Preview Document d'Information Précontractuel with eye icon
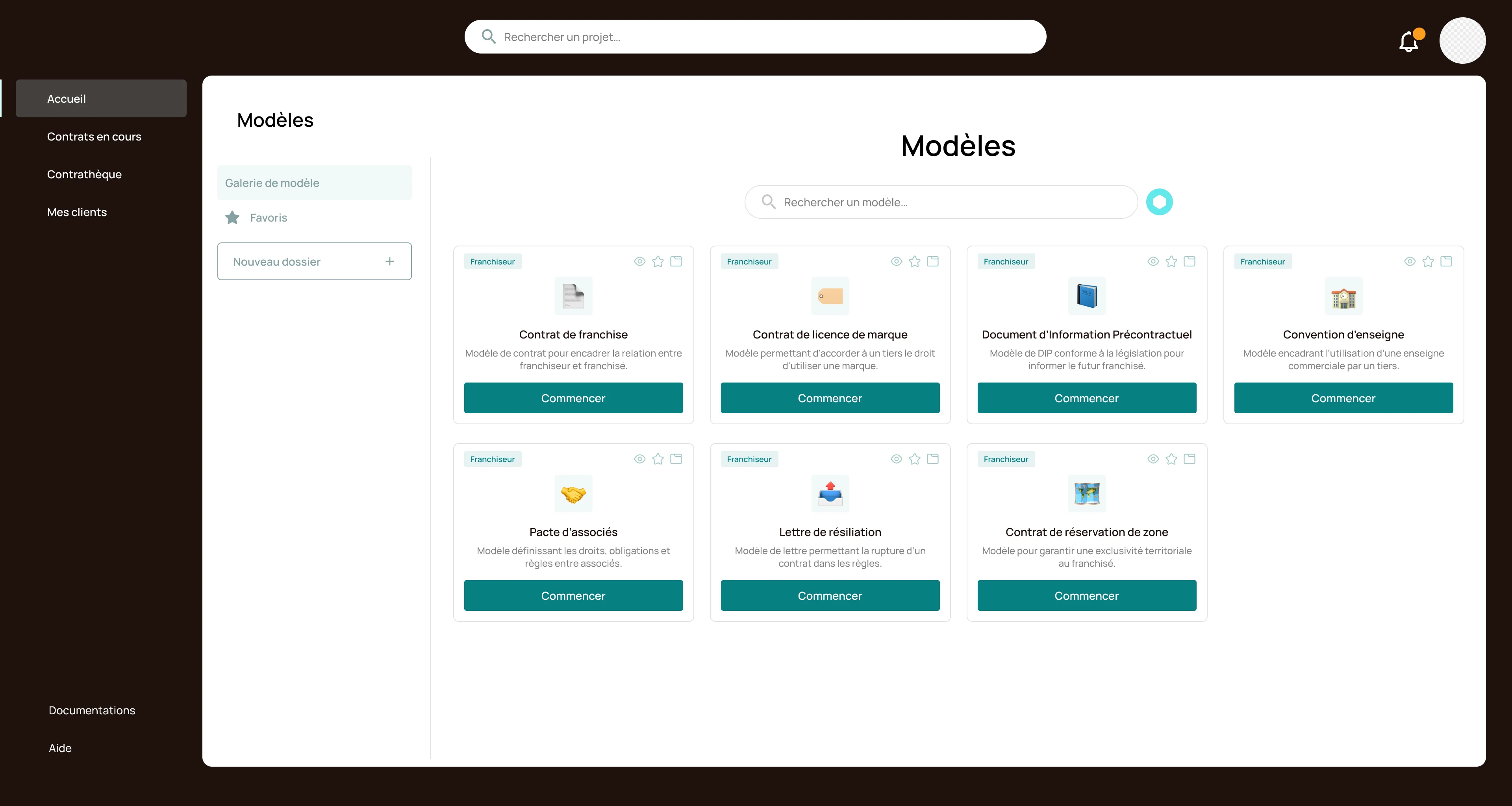The height and width of the screenshot is (806, 1512). coord(1153,262)
